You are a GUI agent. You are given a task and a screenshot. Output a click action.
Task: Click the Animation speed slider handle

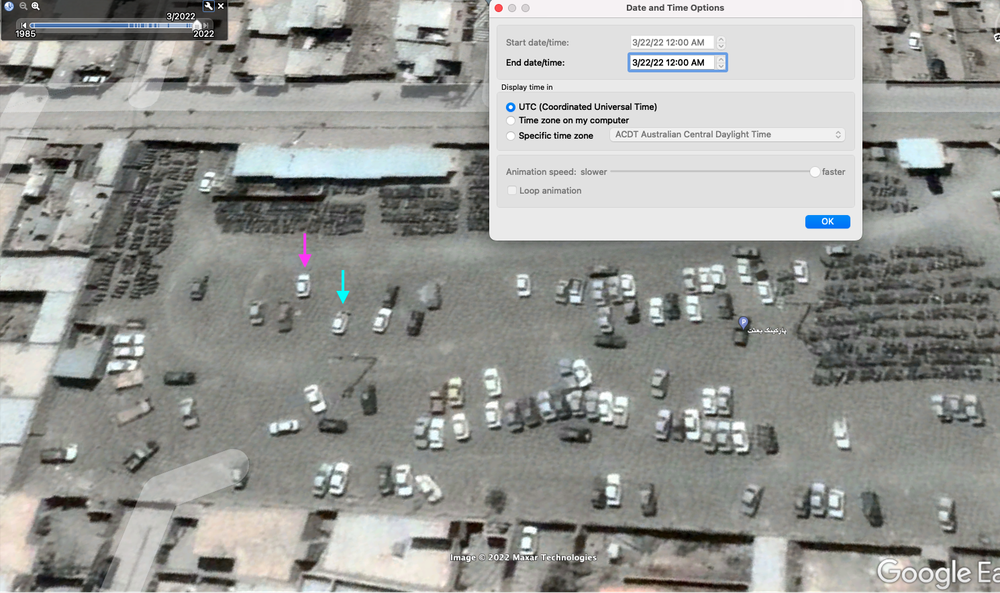(814, 172)
